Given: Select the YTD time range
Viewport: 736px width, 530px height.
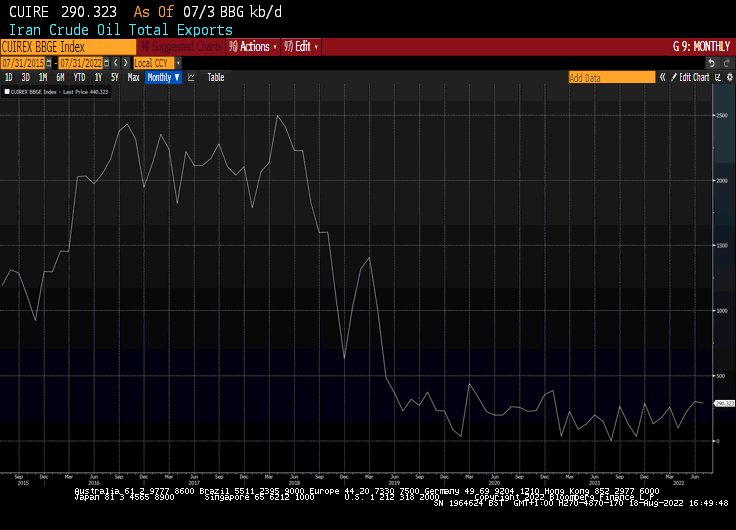Looking at the screenshot, I should pos(79,77).
